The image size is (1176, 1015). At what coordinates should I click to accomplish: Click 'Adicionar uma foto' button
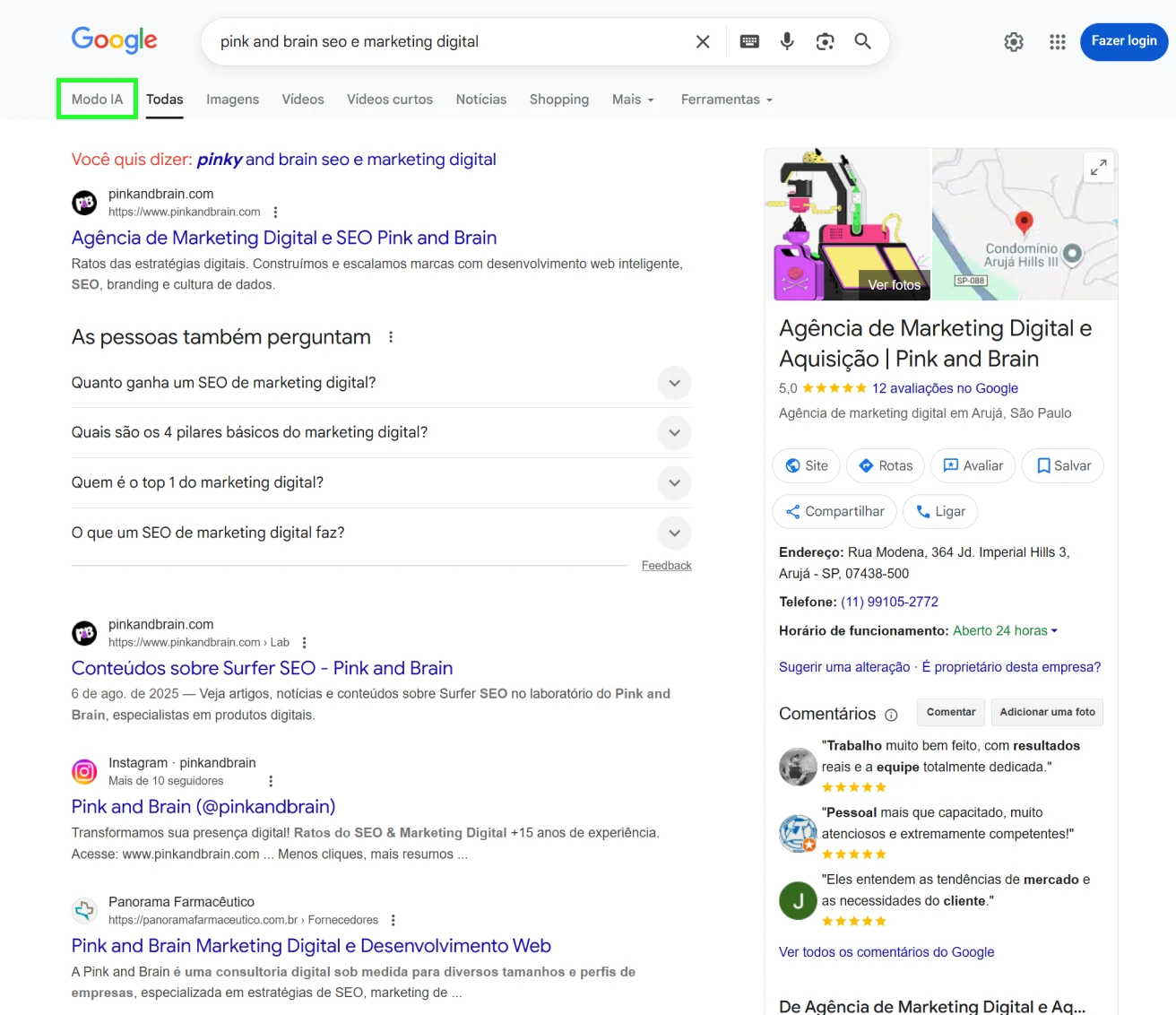pos(1047,712)
